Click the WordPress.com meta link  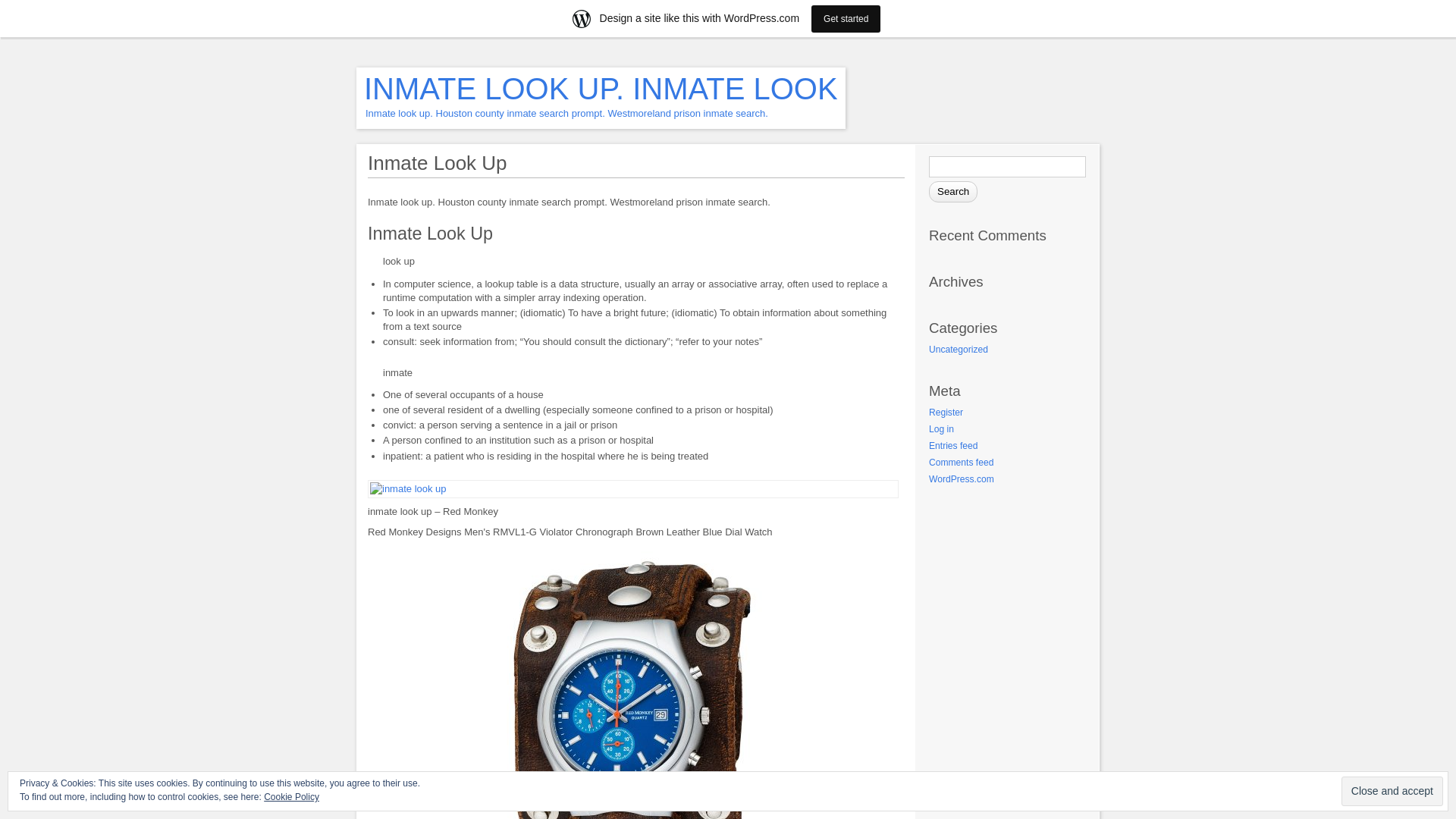click(960, 478)
